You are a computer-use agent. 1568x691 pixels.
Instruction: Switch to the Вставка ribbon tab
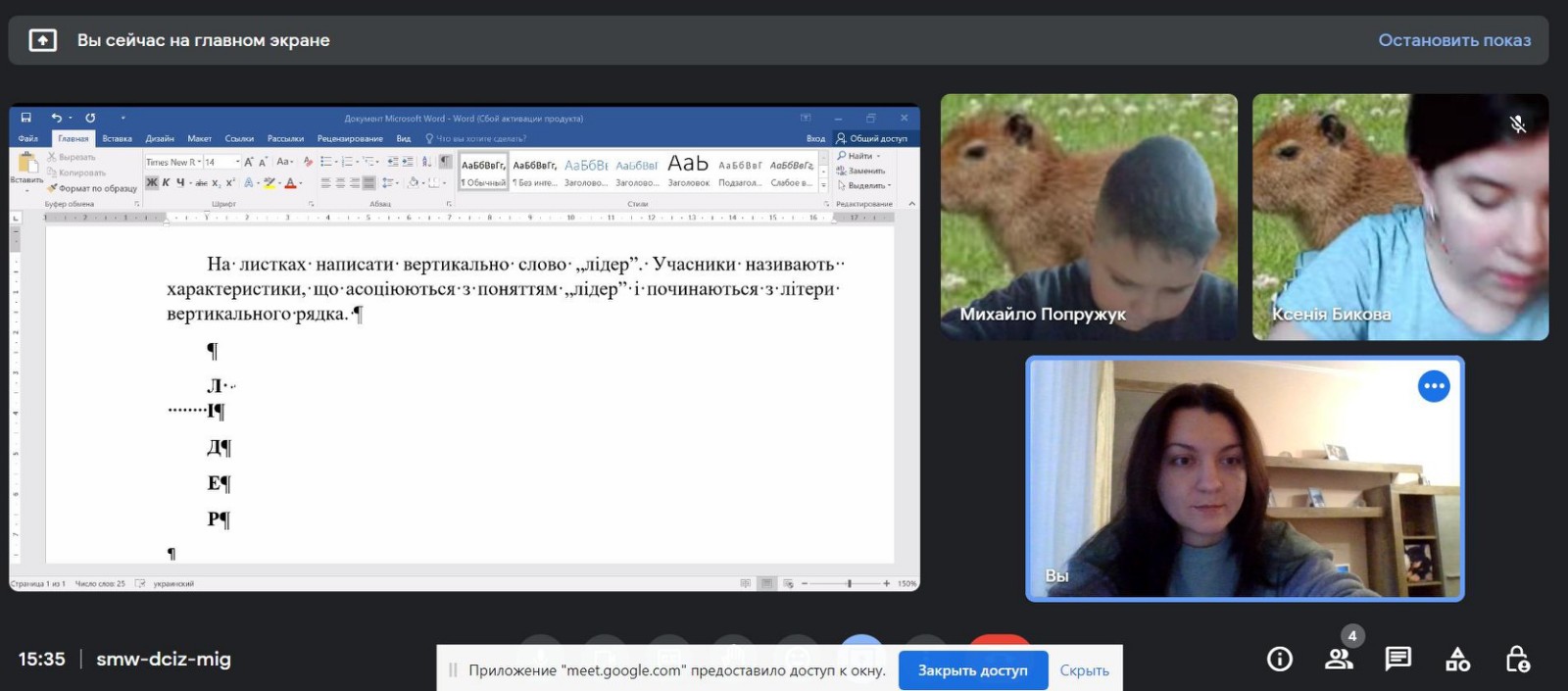(117, 139)
